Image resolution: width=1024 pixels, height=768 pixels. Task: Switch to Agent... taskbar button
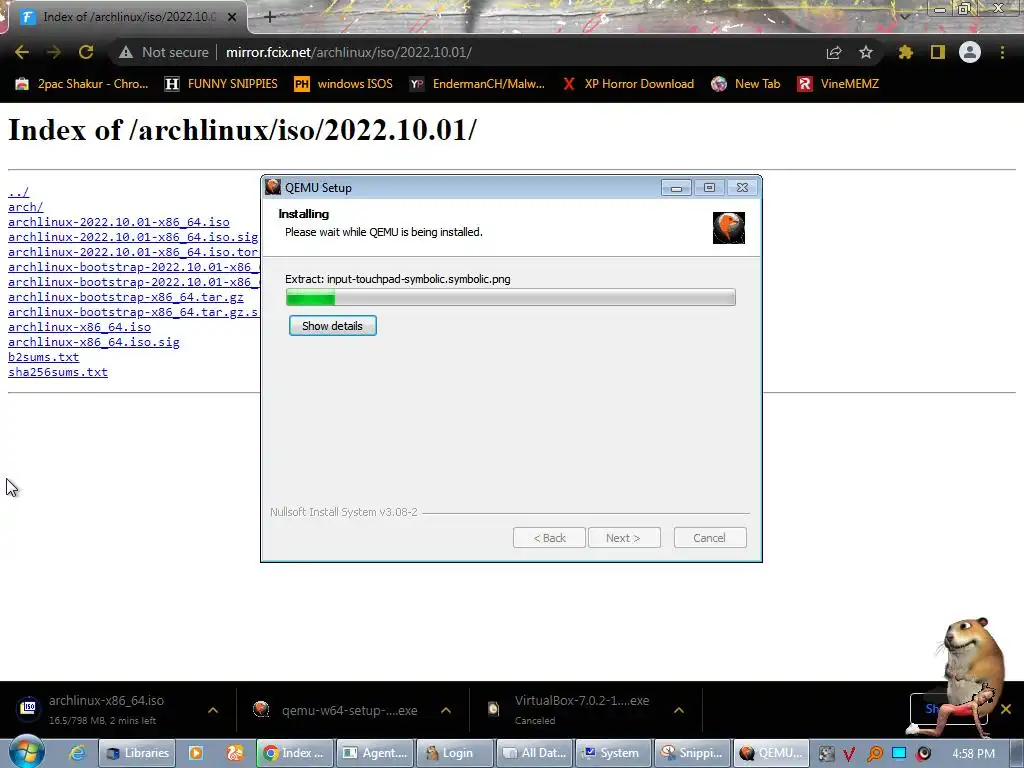[376, 753]
